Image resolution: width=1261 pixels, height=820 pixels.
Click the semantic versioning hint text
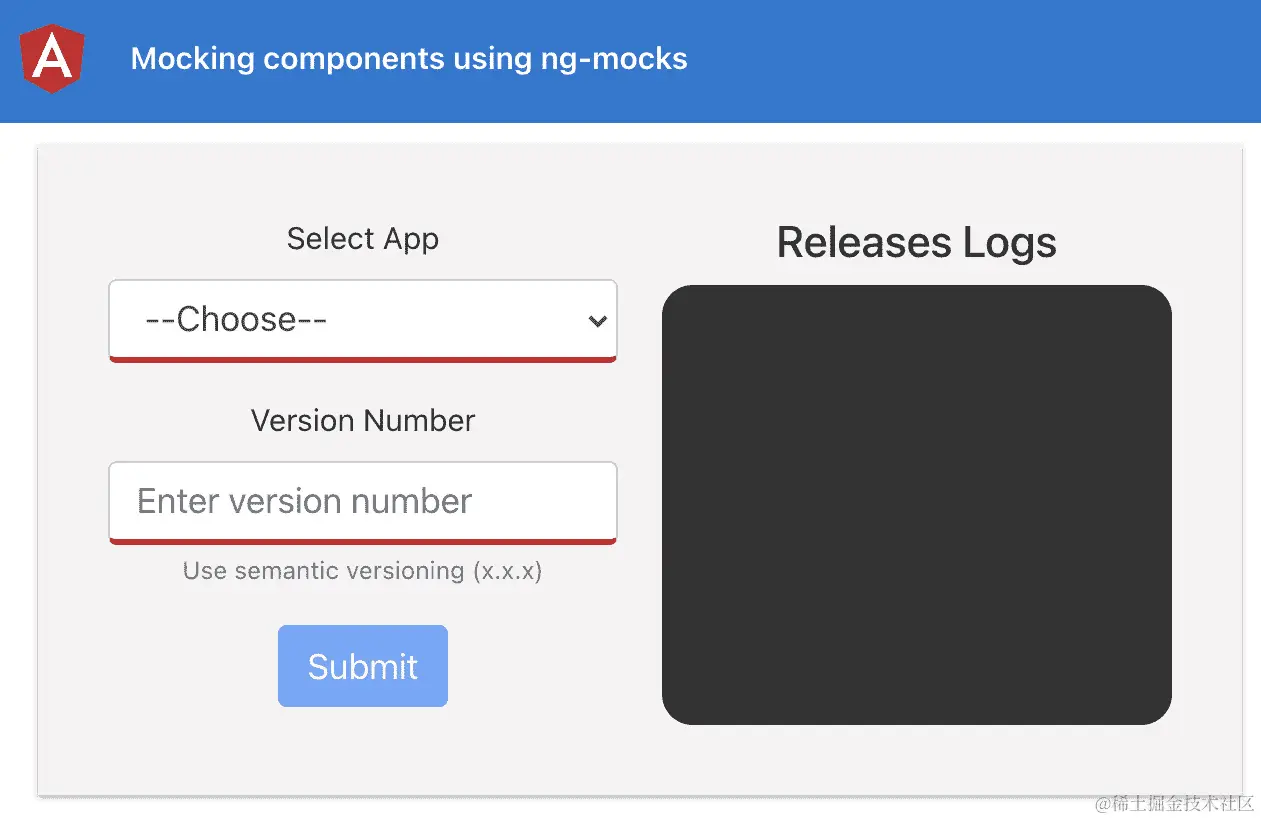point(362,571)
